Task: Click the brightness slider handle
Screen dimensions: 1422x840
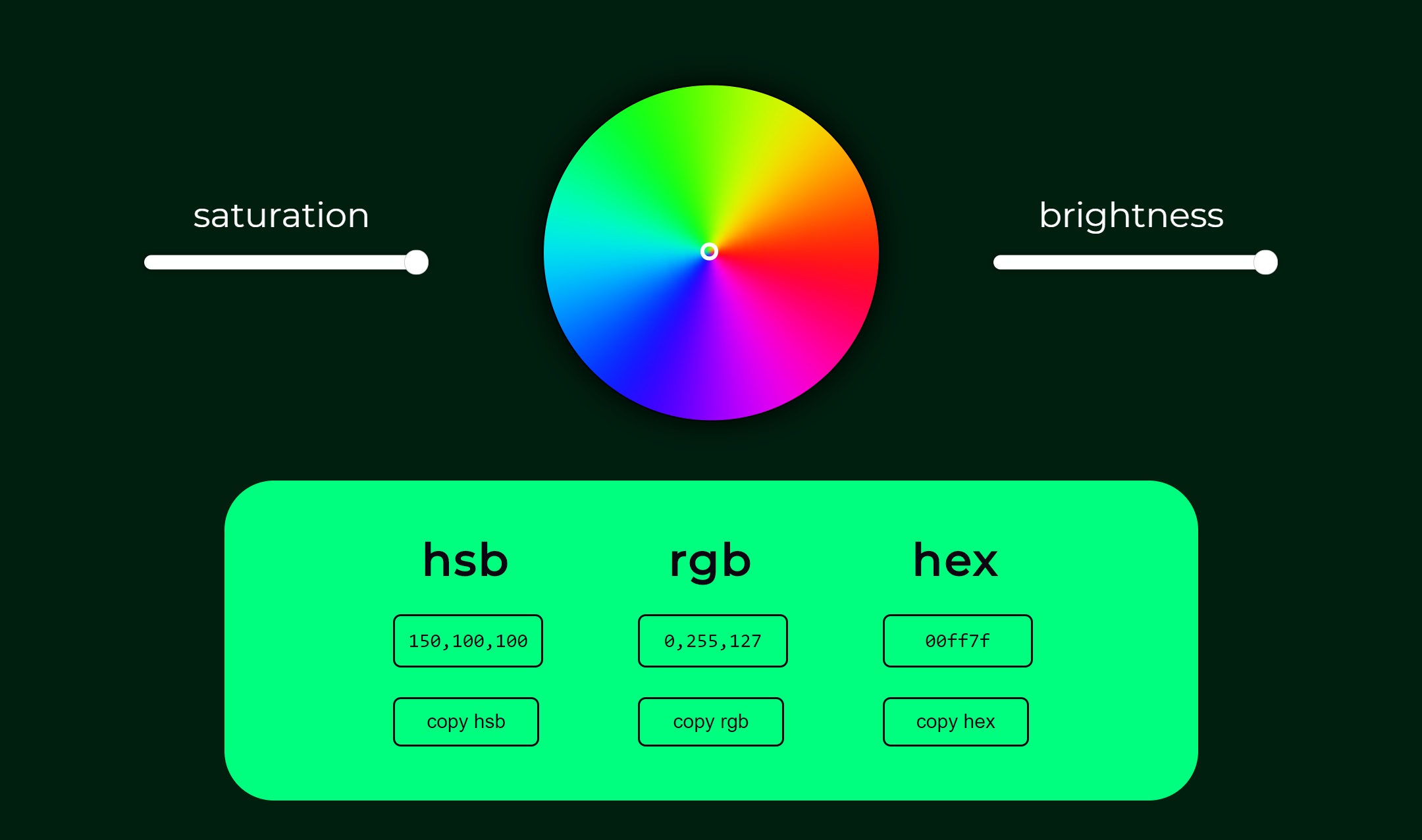Action: (1265, 262)
